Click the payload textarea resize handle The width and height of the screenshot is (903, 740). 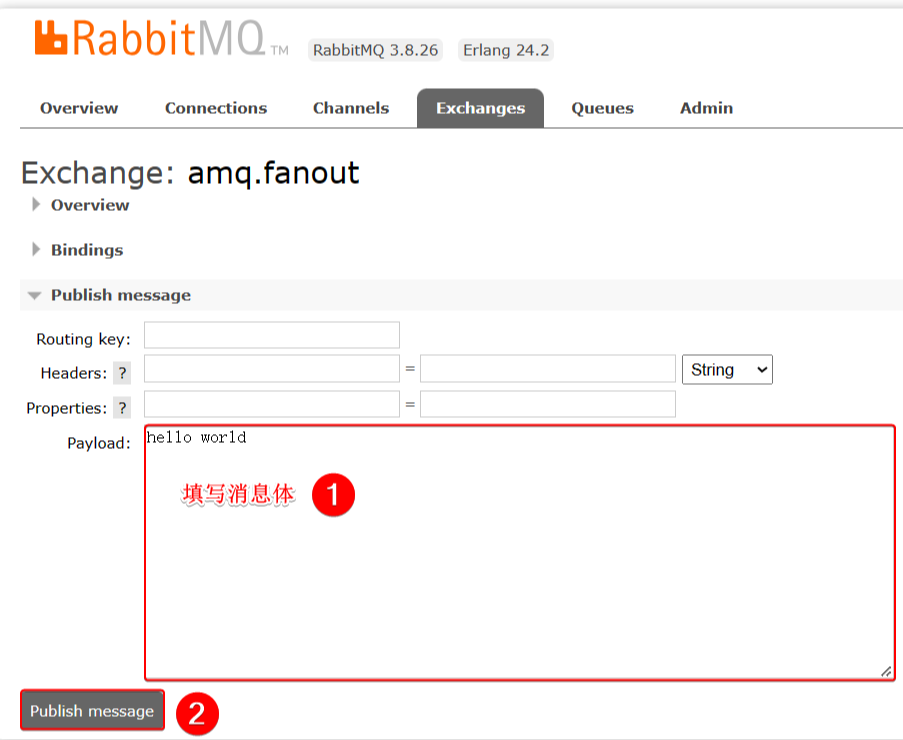(886, 672)
